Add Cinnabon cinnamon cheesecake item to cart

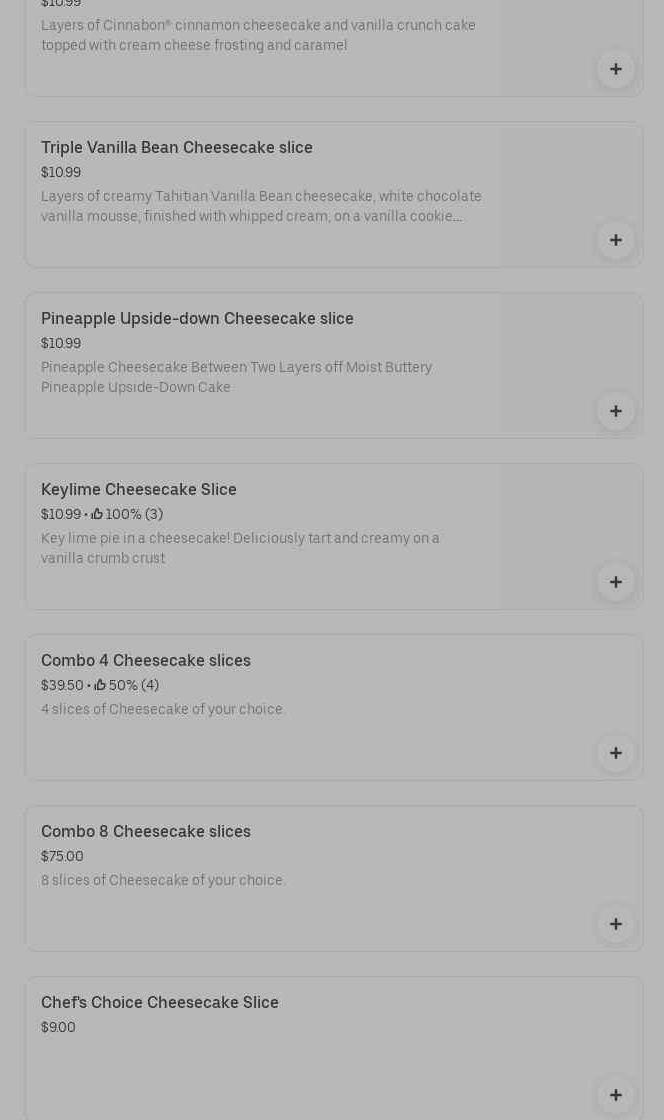point(615,69)
